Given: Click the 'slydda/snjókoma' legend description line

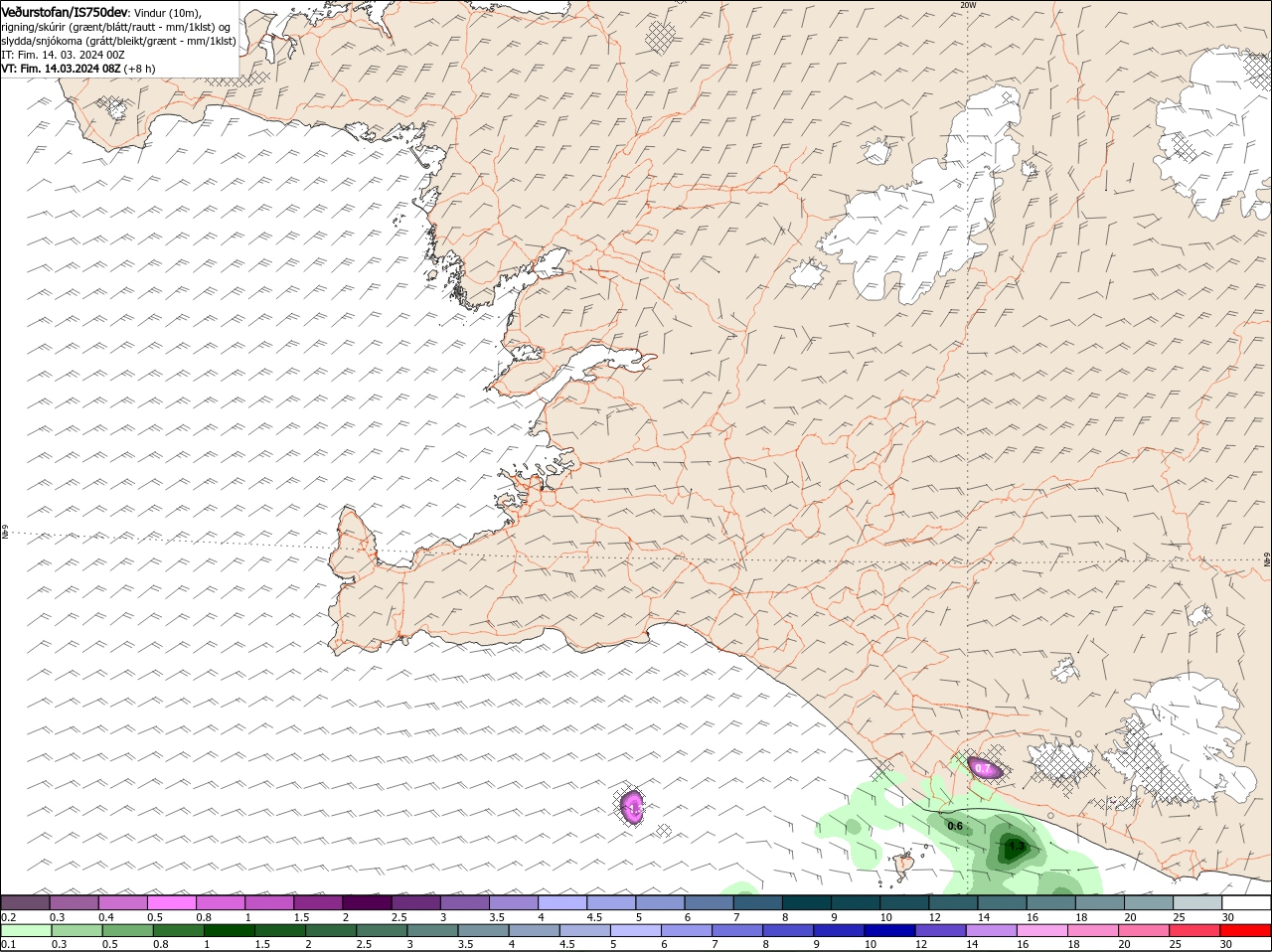Looking at the screenshot, I should 118,41.
